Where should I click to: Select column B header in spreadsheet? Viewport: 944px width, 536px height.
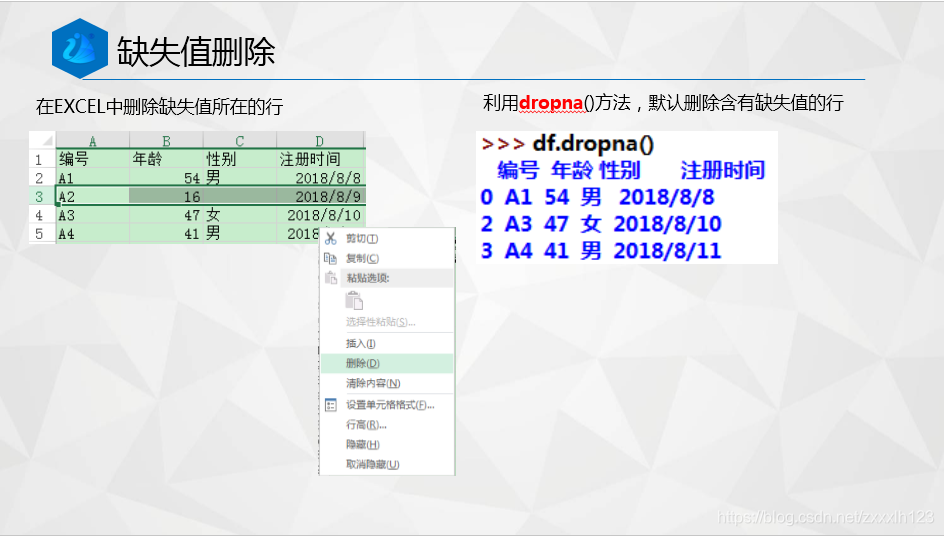(166, 140)
